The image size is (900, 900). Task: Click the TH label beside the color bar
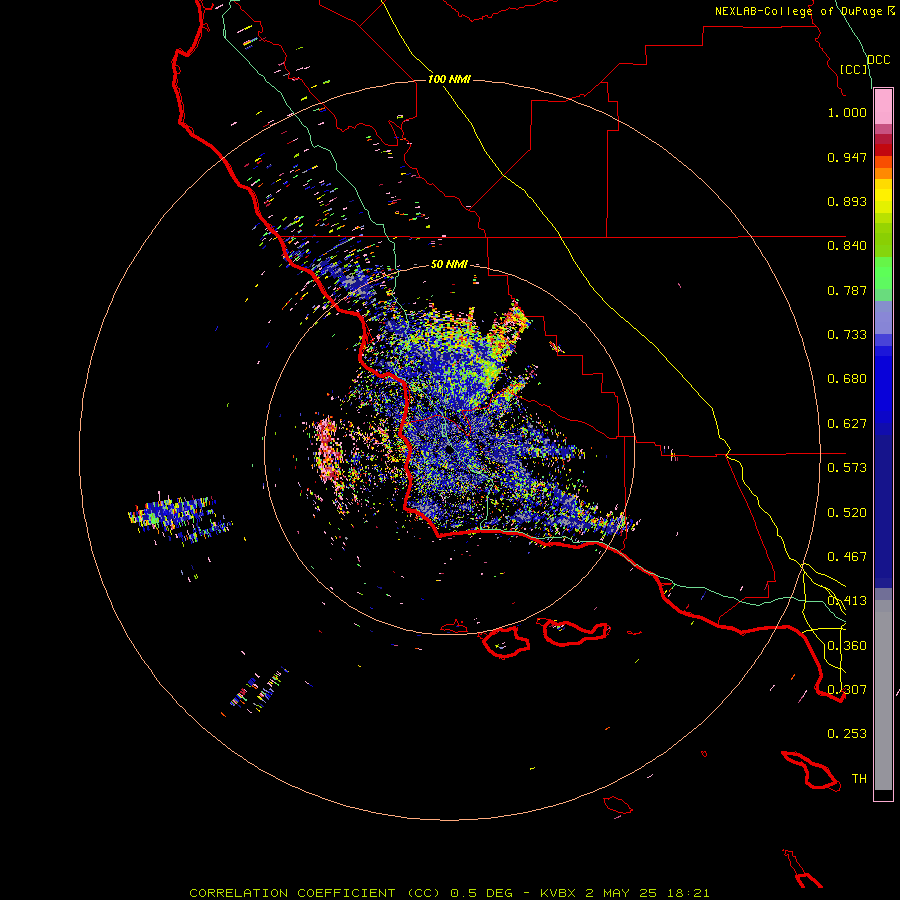[x=859, y=779]
